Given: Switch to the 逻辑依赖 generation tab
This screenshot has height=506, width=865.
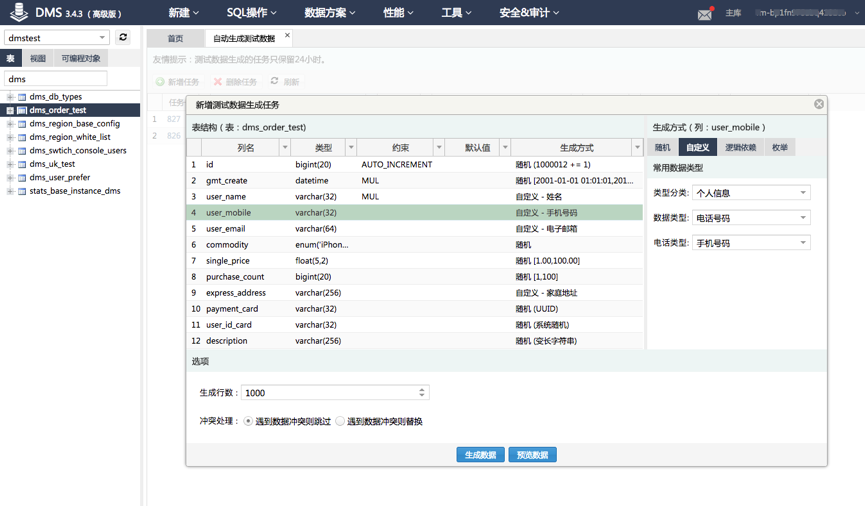Looking at the screenshot, I should 740,147.
